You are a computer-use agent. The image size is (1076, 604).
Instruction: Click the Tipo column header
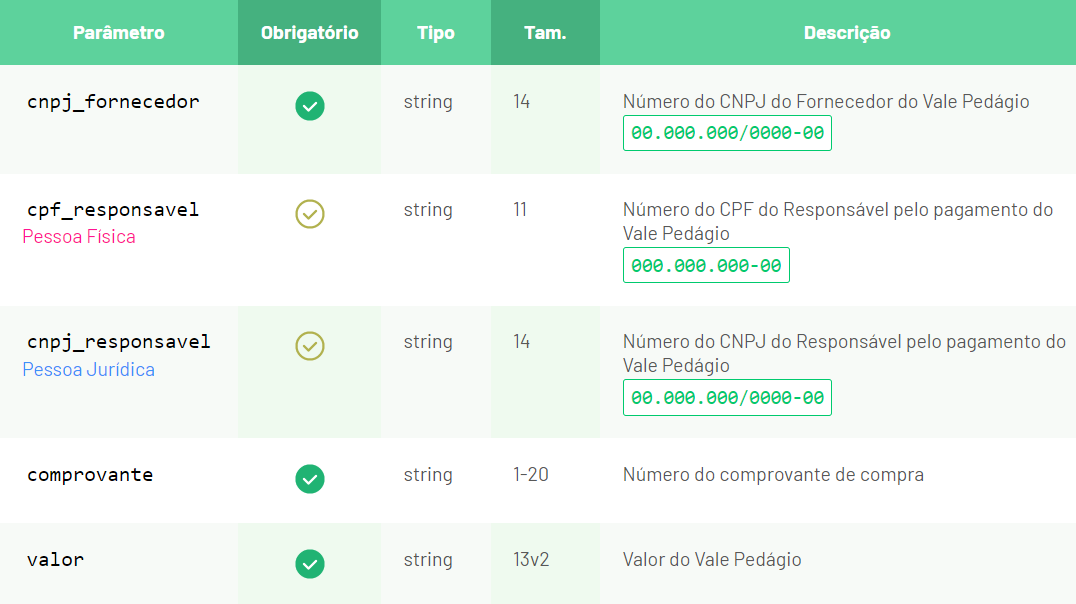pos(436,32)
